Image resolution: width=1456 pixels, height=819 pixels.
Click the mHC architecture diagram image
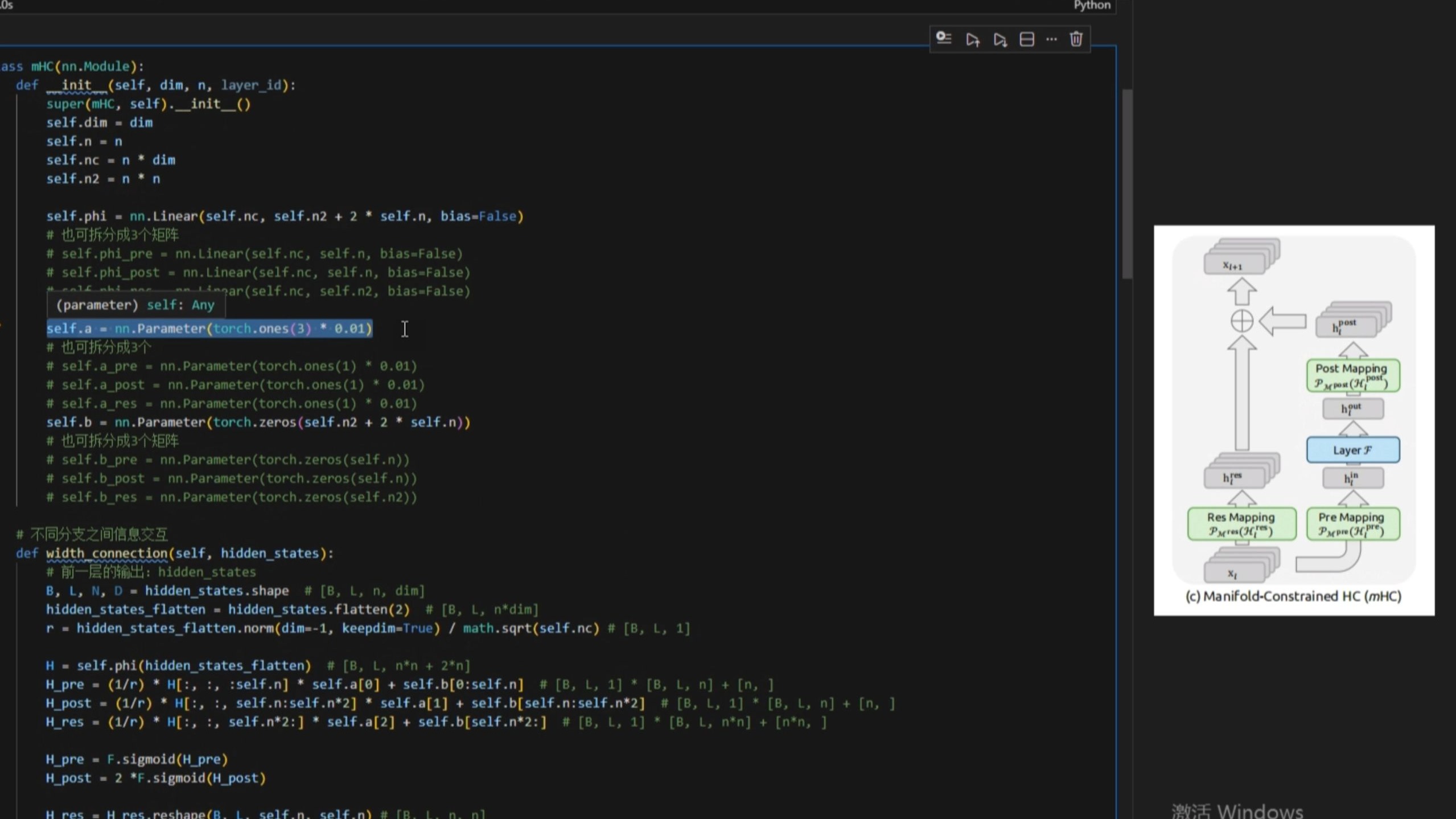[1293, 420]
